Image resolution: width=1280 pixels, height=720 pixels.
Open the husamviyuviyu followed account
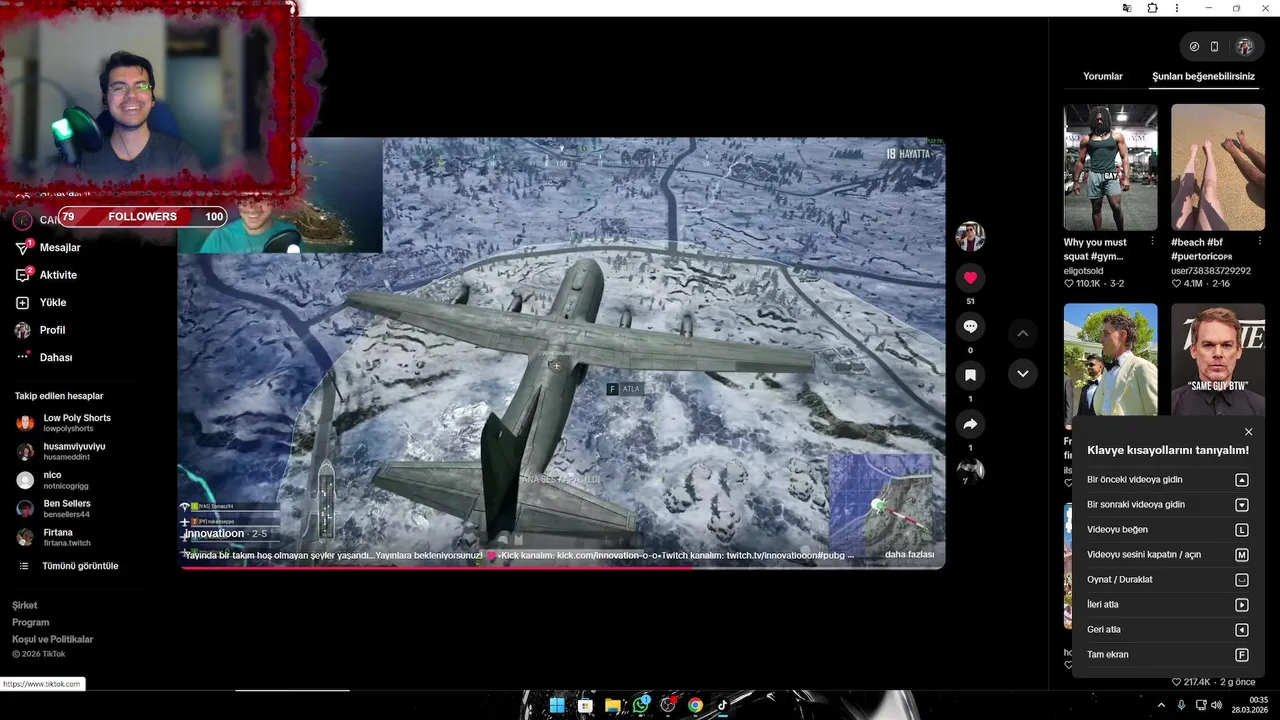[74, 451]
